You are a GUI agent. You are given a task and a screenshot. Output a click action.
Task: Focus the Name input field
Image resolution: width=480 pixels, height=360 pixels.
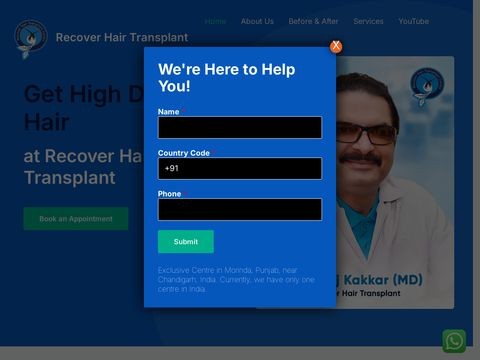tap(240, 127)
